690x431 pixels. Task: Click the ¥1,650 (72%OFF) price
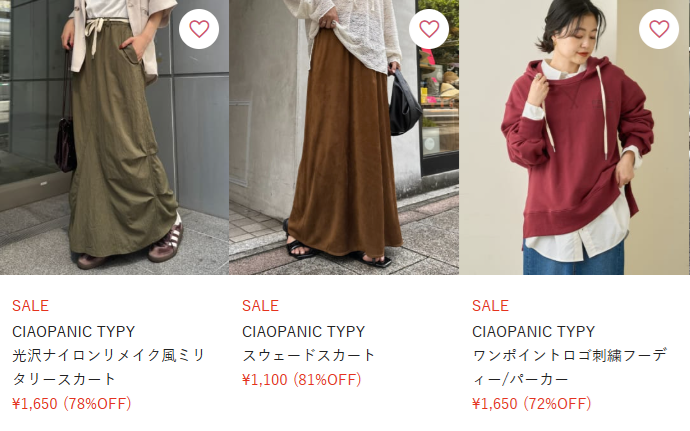pos(532,403)
